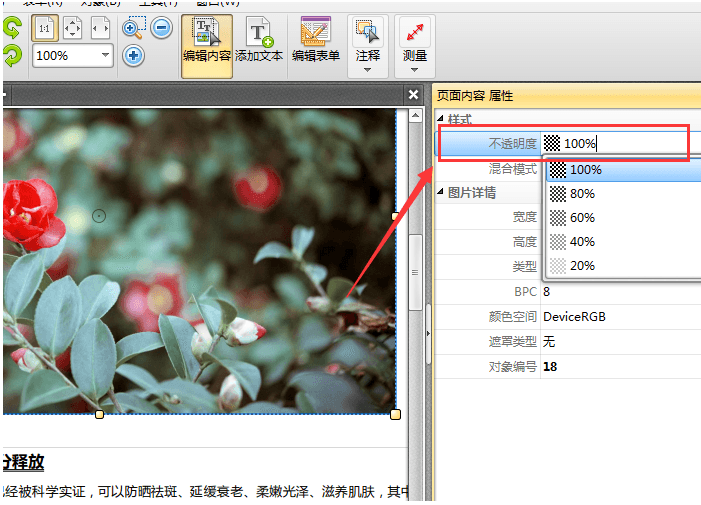Zoom out with minus icon

(x=161, y=28)
